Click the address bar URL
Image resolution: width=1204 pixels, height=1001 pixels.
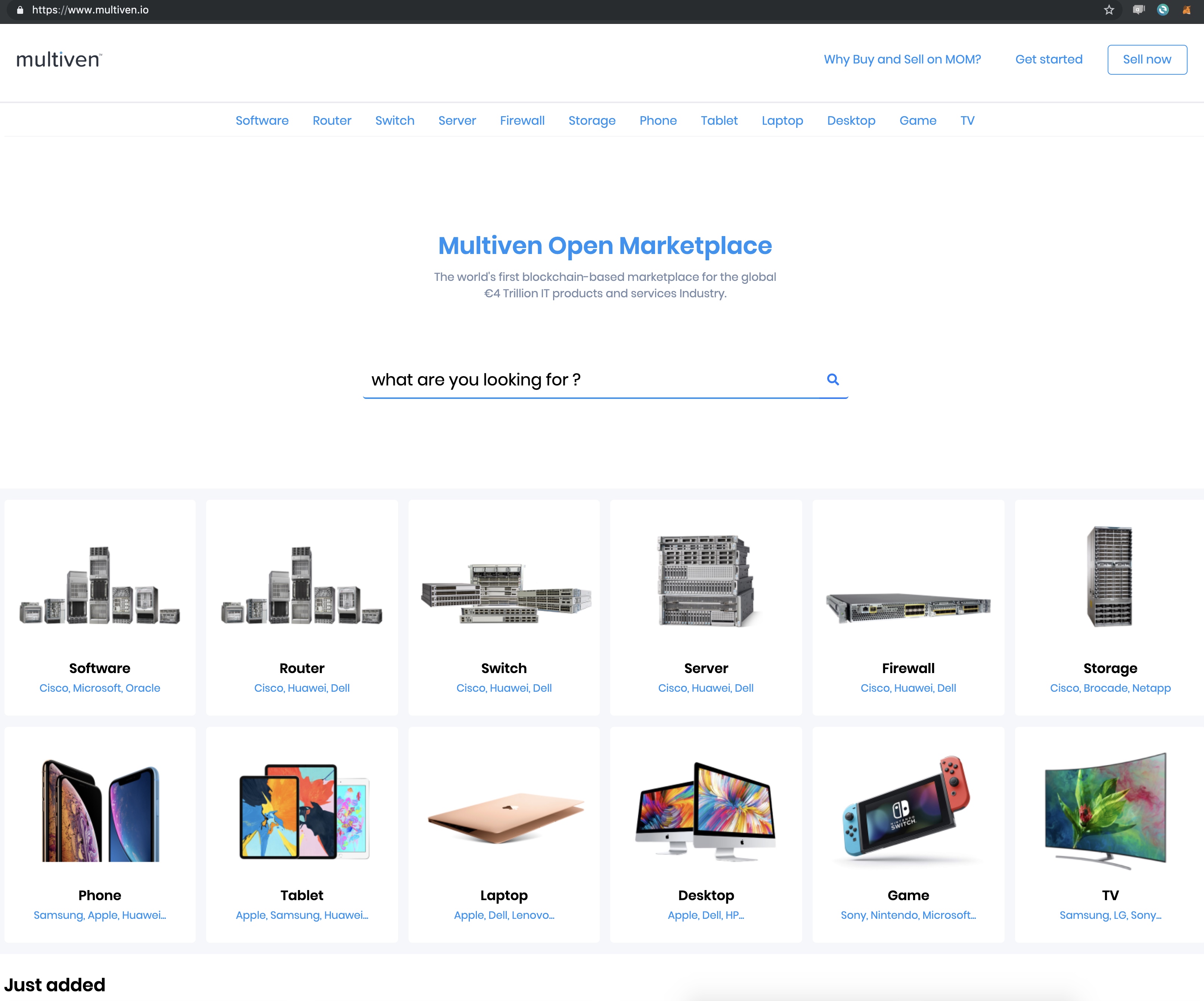pyautogui.click(x=90, y=10)
